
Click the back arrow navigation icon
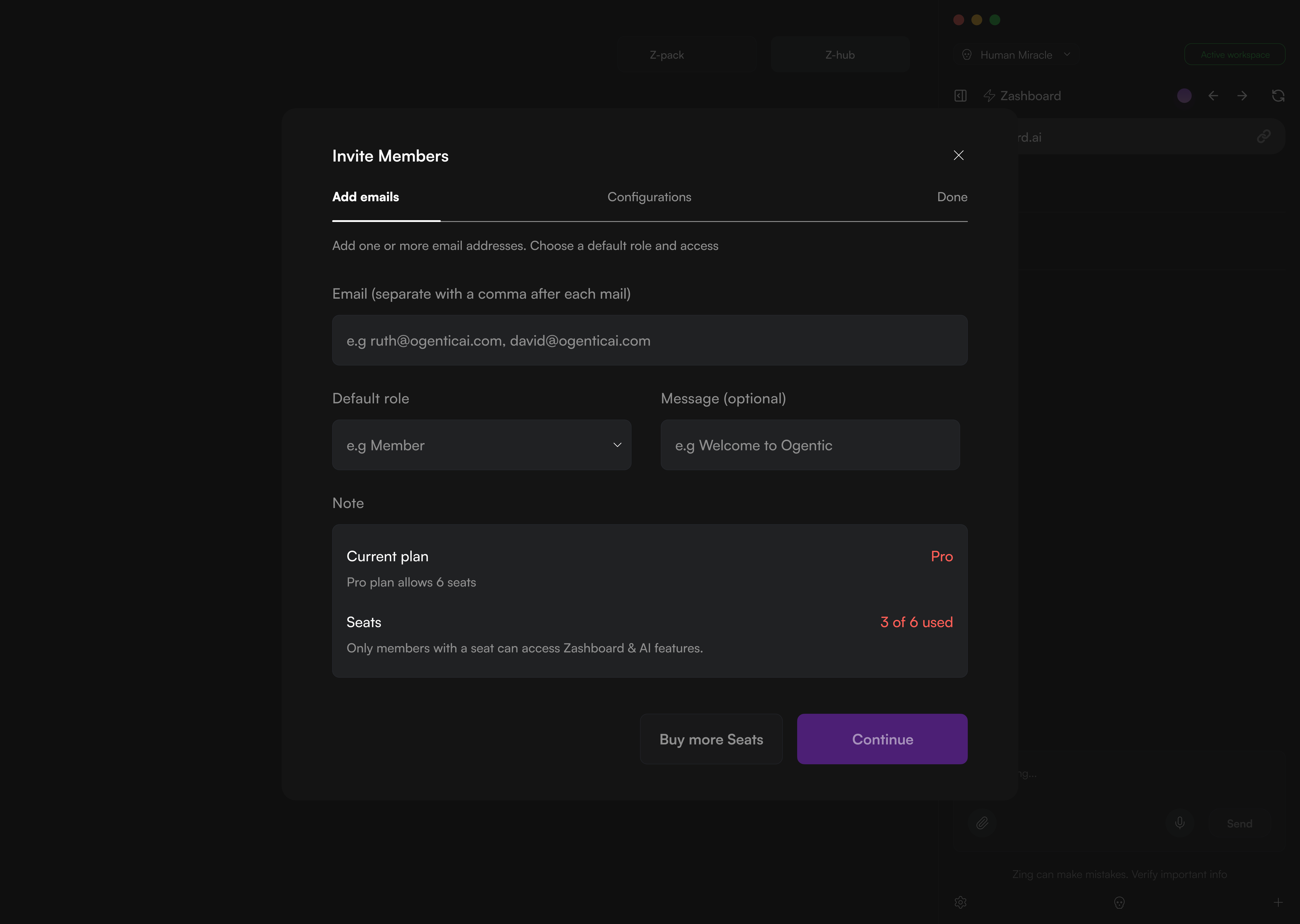pyautogui.click(x=1213, y=96)
